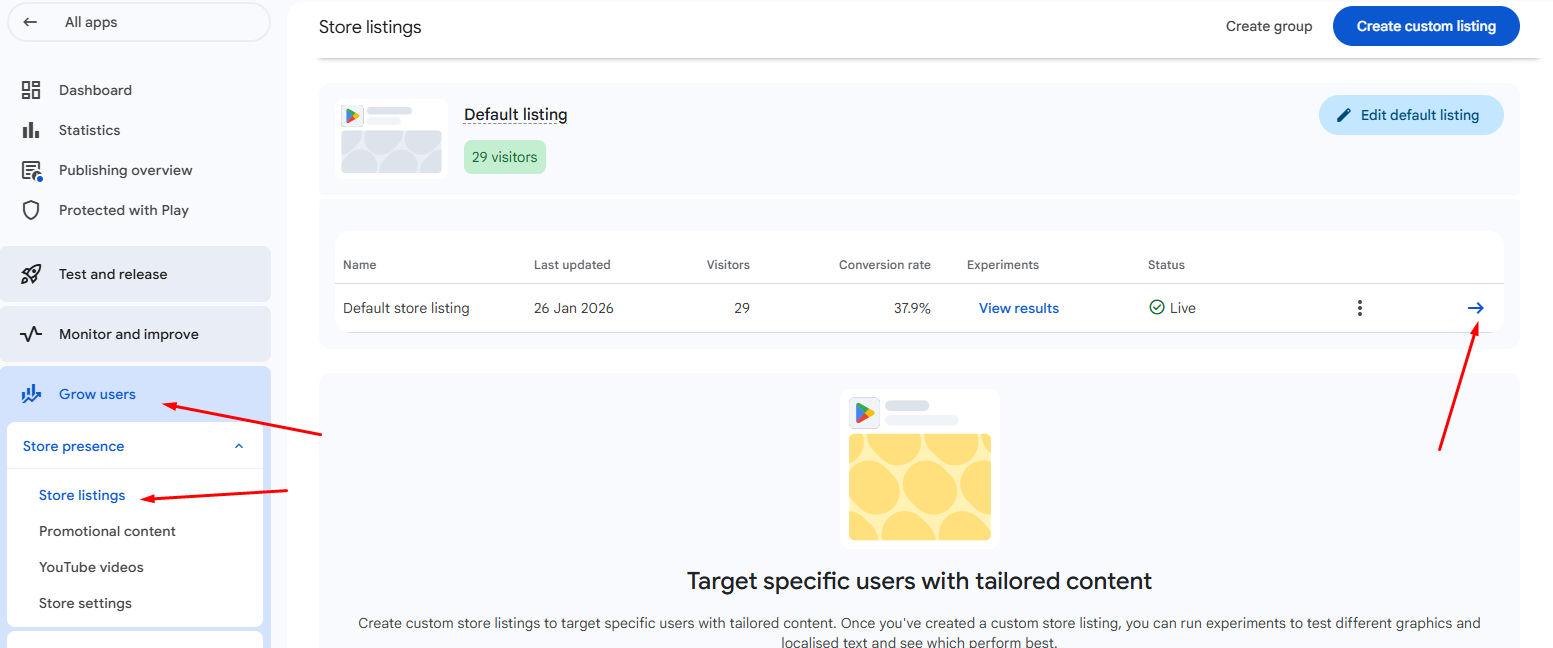Open Dashboard in the sidebar
Image resolution: width=1553 pixels, height=648 pixels.
(x=95, y=90)
